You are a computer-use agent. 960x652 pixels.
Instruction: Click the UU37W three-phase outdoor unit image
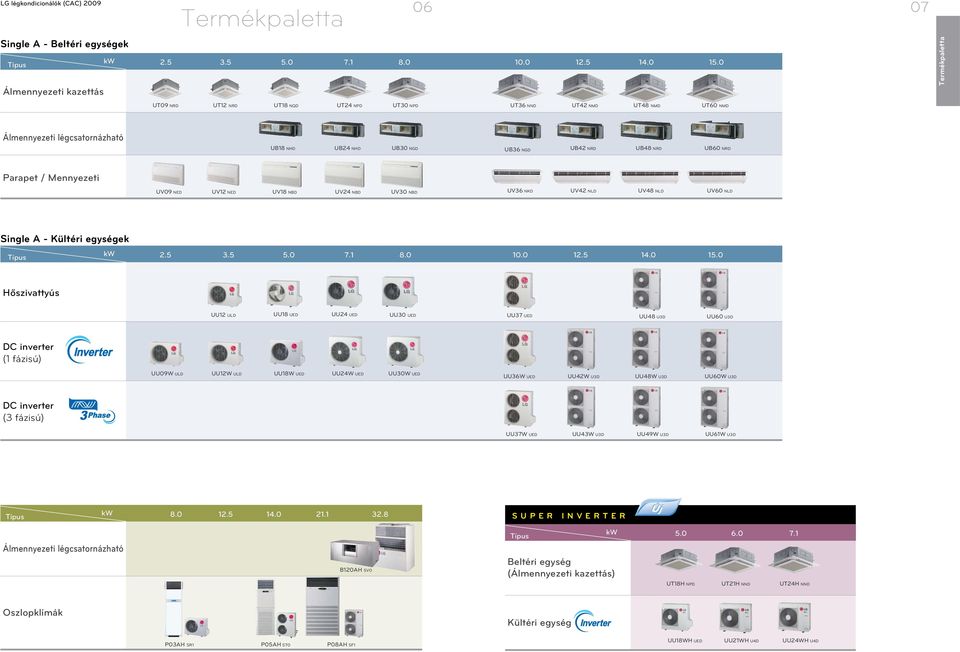pyautogui.click(x=520, y=408)
